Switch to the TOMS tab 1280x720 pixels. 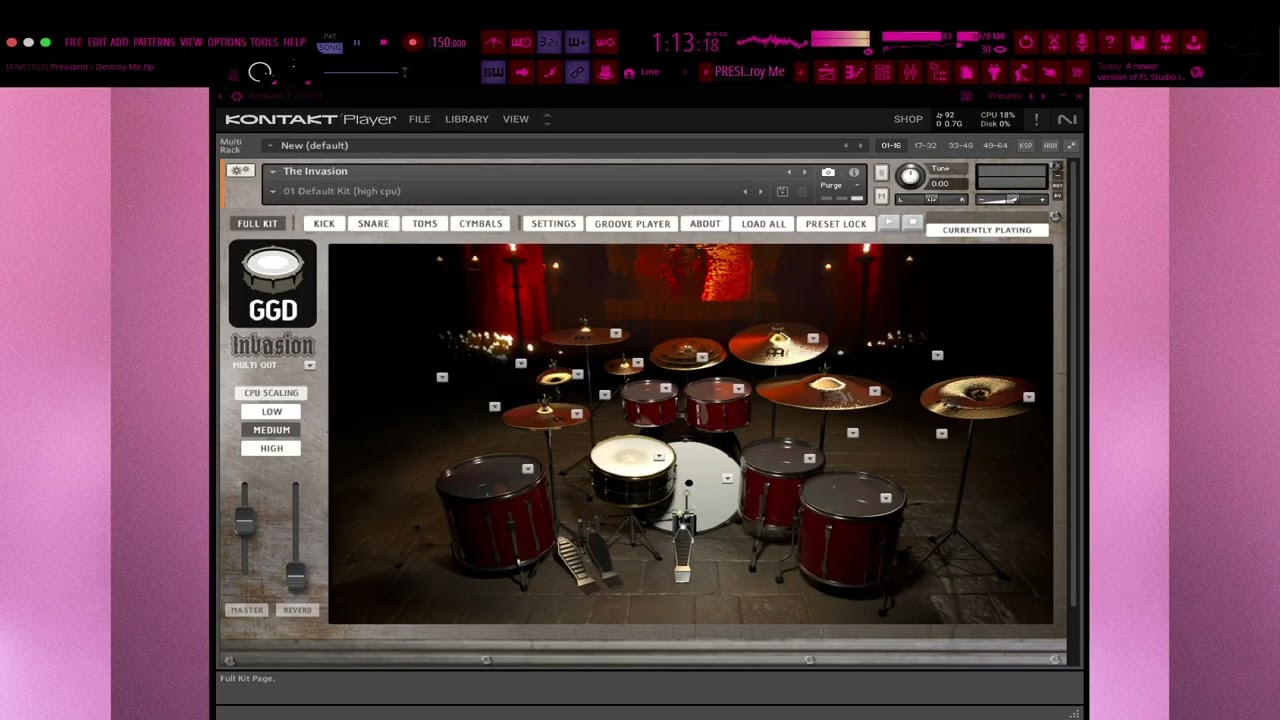pyautogui.click(x=425, y=224)
